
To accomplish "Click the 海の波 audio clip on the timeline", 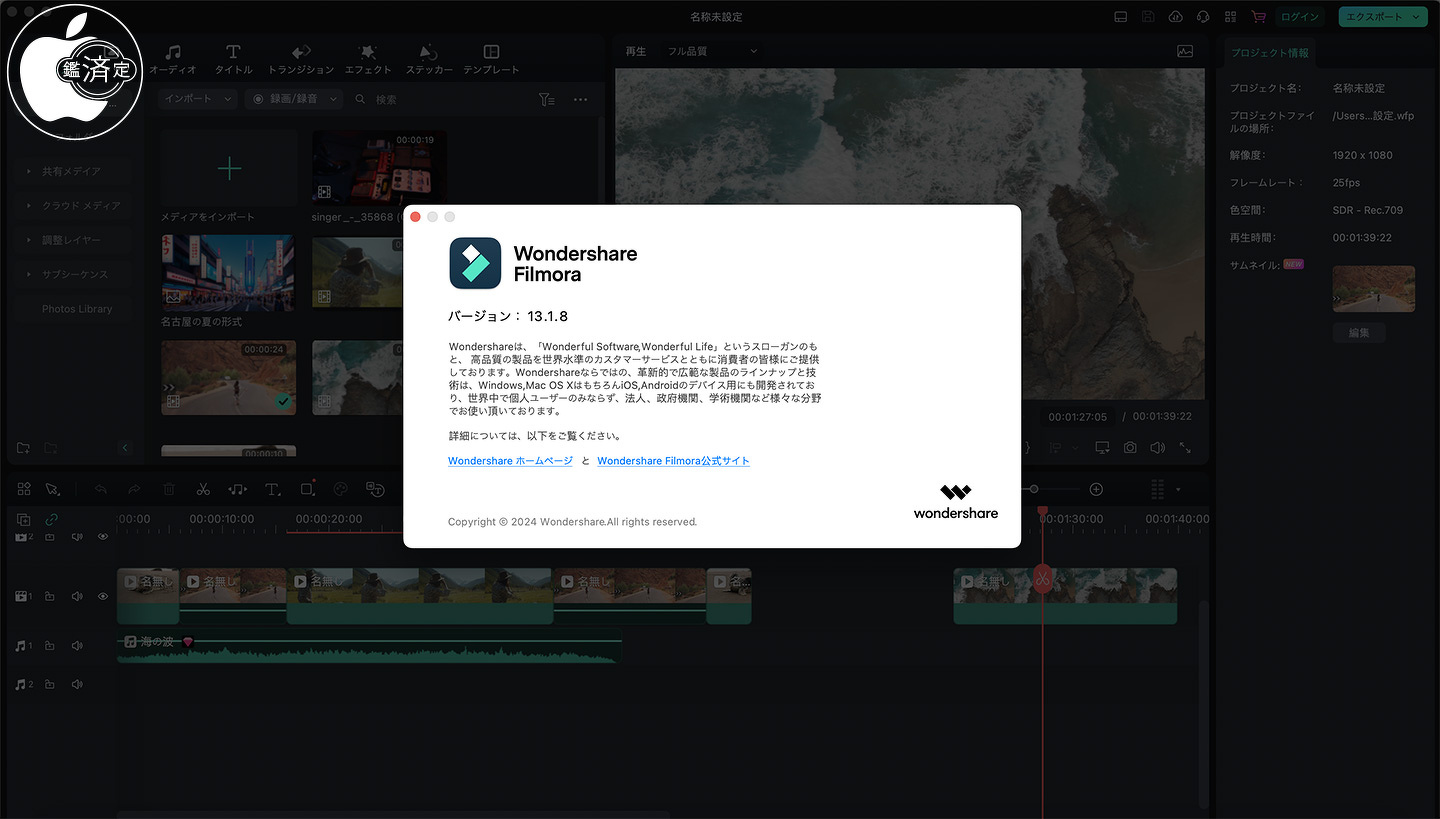I will tap(369, 648).
